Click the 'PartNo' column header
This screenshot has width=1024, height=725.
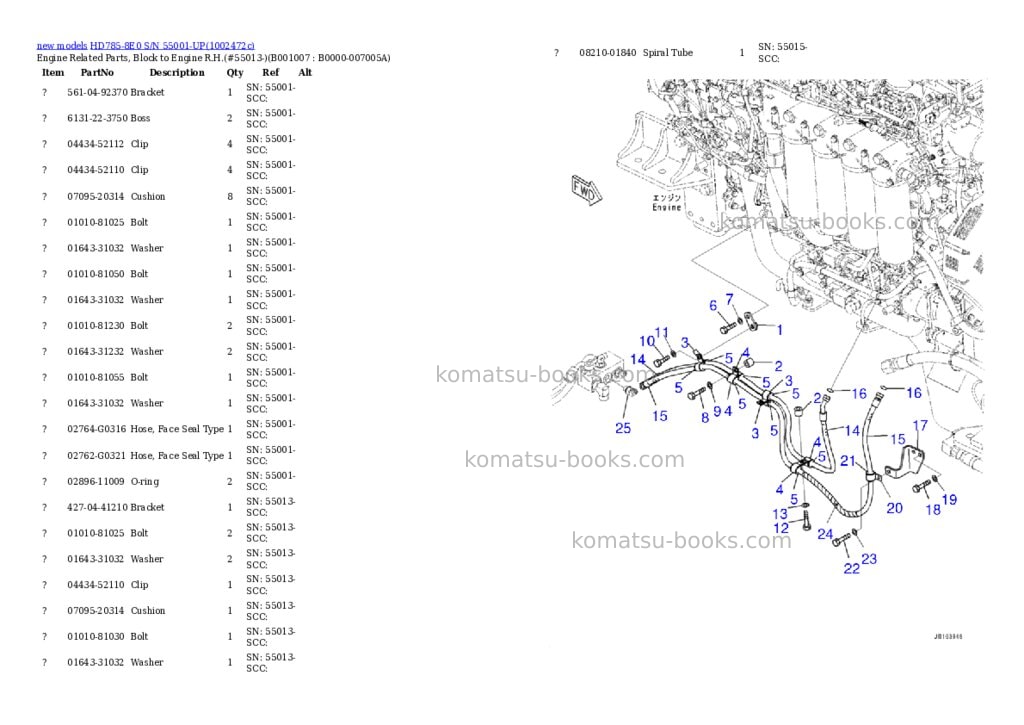(x=97, y=72)
